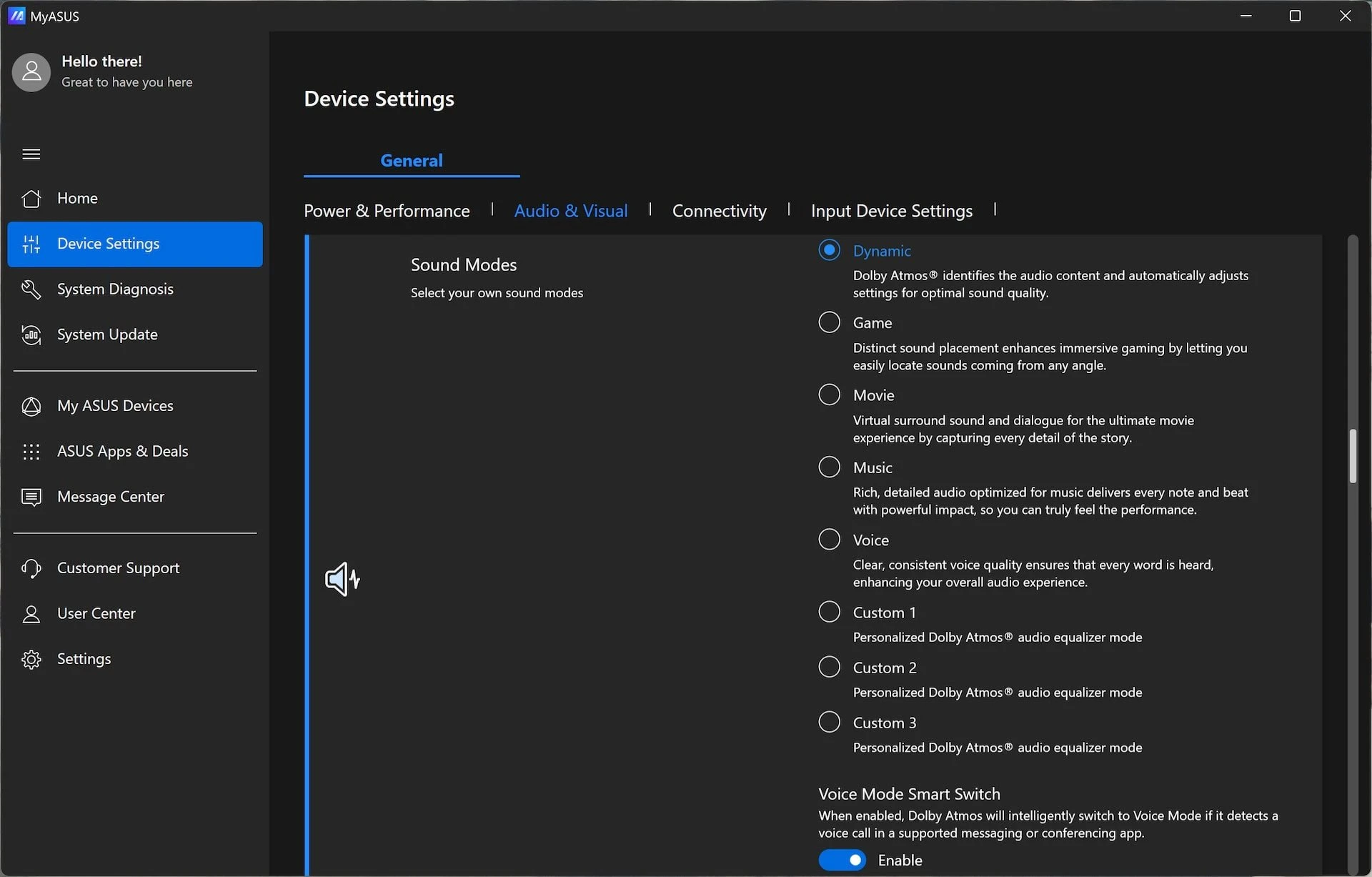This screenshot has width=1372, height=877.
Task: Click the Sound Modes speaker icon
Action: tap(342, 579)
